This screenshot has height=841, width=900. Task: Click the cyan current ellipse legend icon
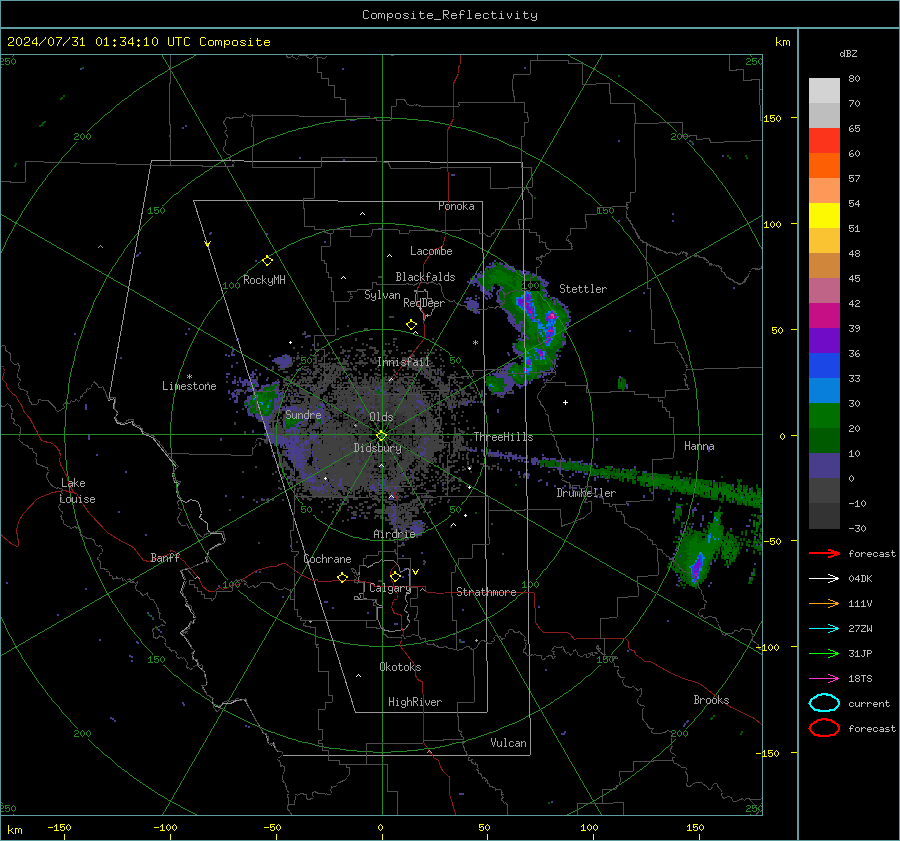click(824, 703)
